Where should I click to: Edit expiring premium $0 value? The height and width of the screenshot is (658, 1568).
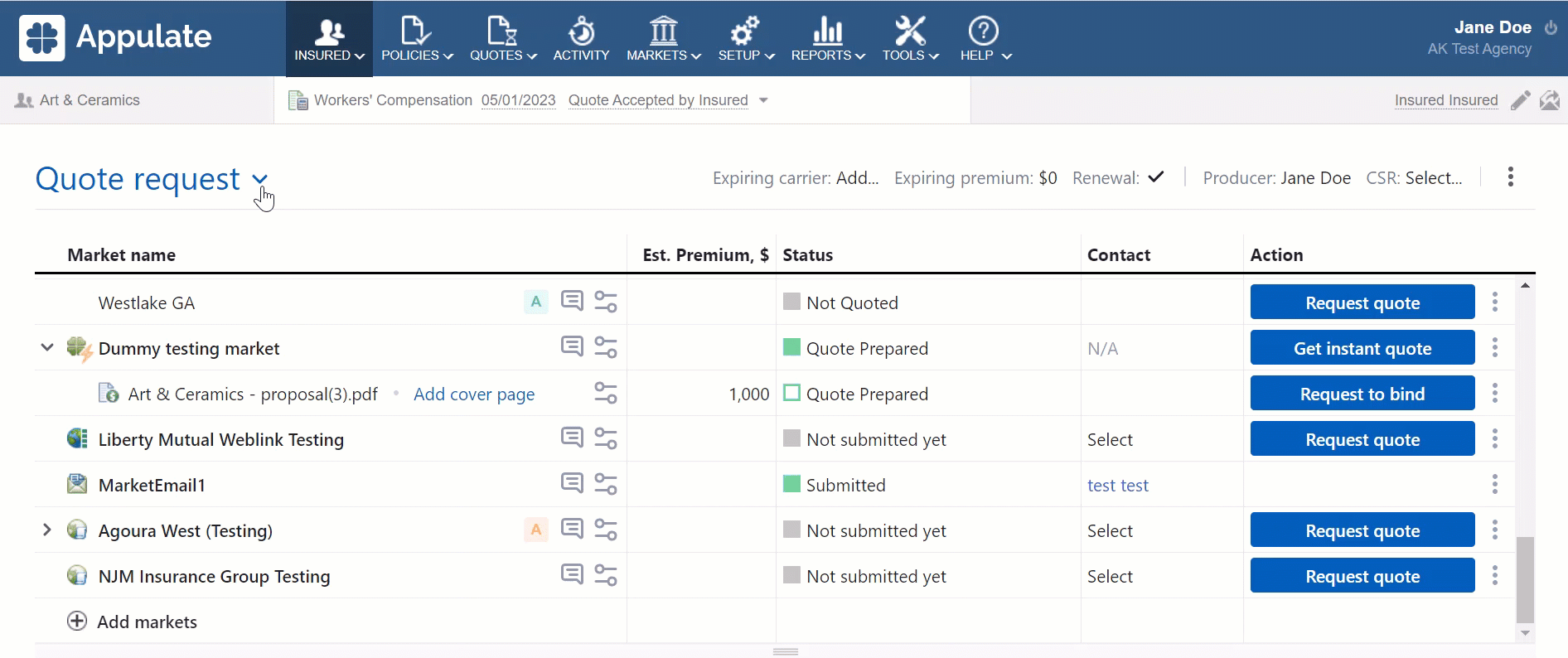click(1048, 178)
